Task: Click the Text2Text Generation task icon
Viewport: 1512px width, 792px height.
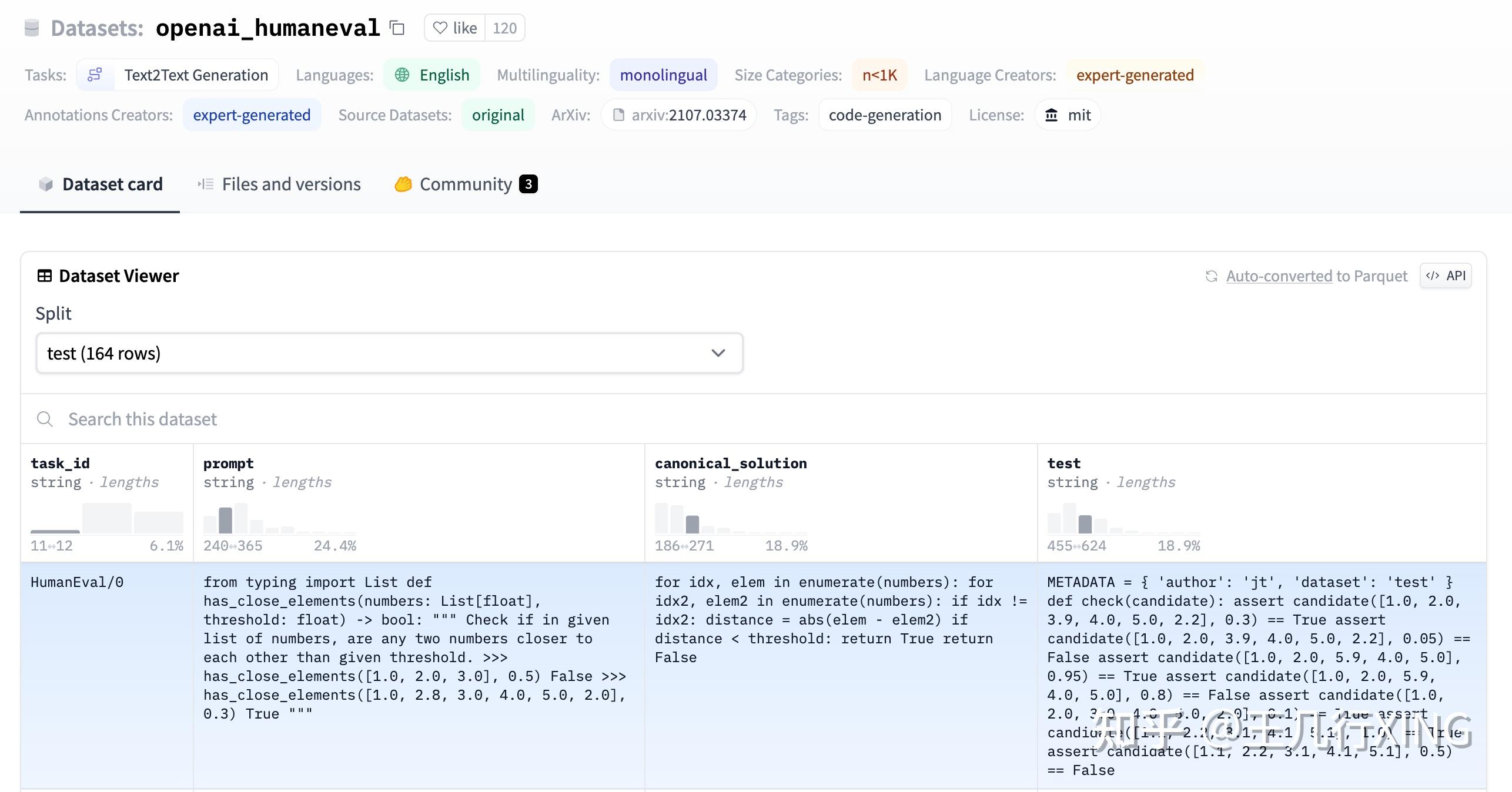Action: 95,75
